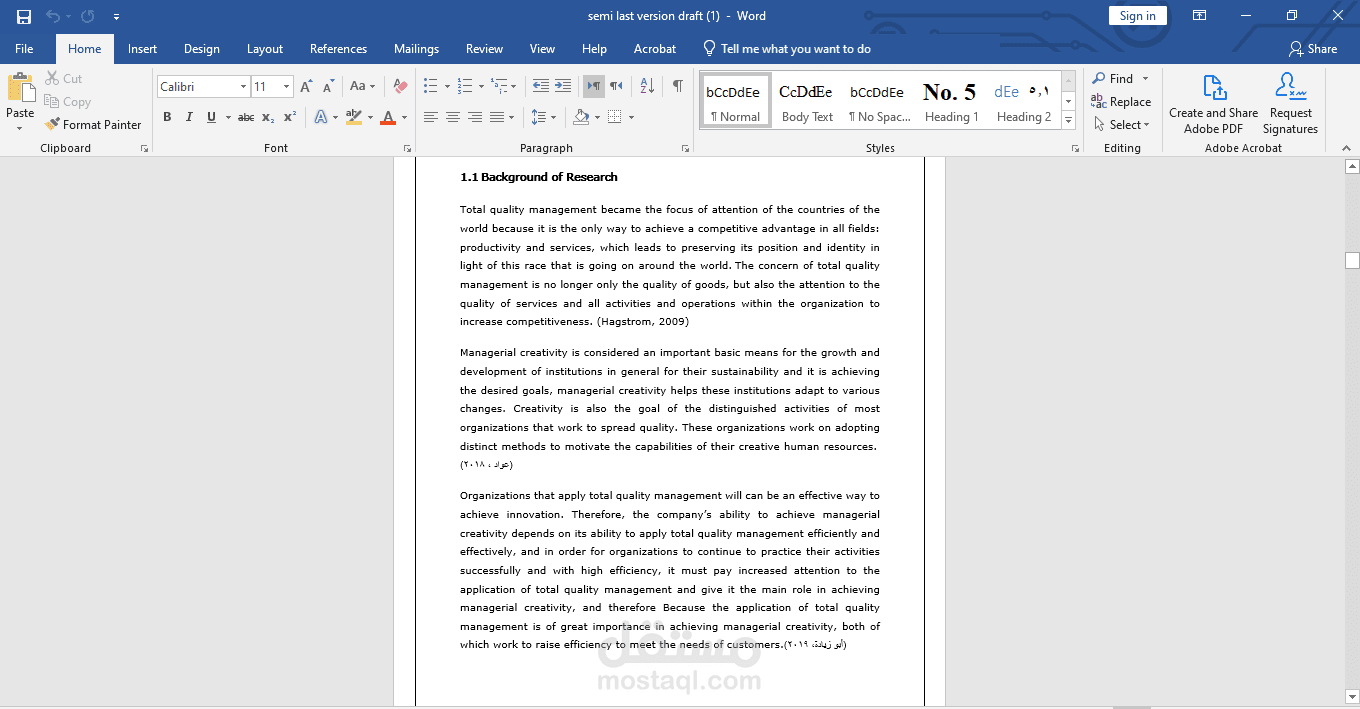The height and width of the screenshot is (709, 1360).
Task: Open the font size dropdown
Action: [287, 87]
